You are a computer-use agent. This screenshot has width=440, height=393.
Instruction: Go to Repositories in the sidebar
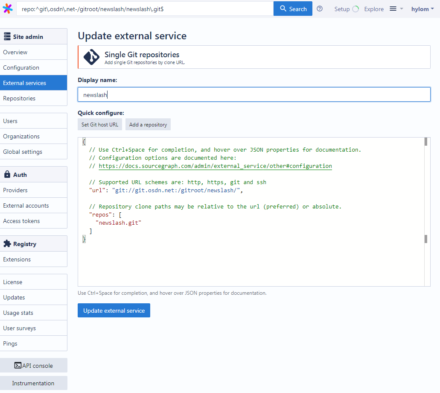tap(33, 98)
